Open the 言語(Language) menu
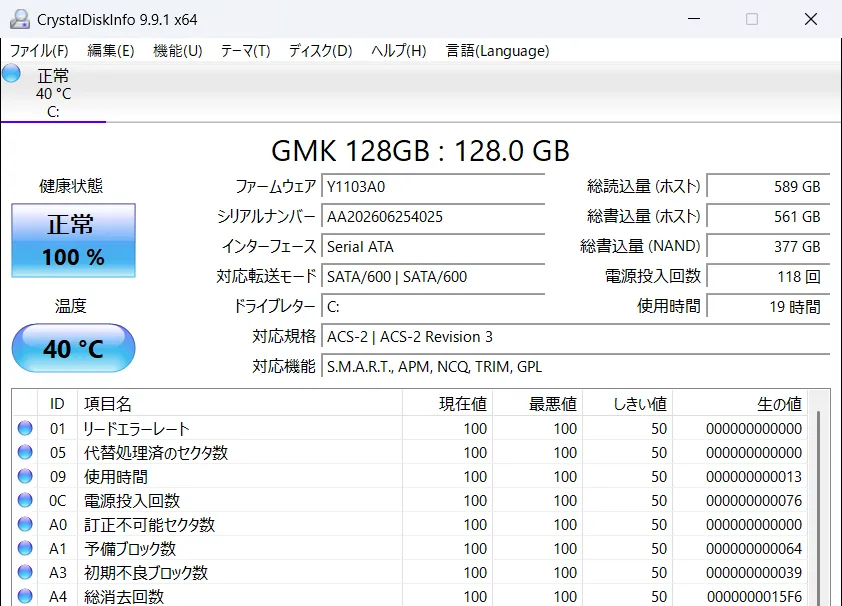The image size is (842, 606). 497,51
